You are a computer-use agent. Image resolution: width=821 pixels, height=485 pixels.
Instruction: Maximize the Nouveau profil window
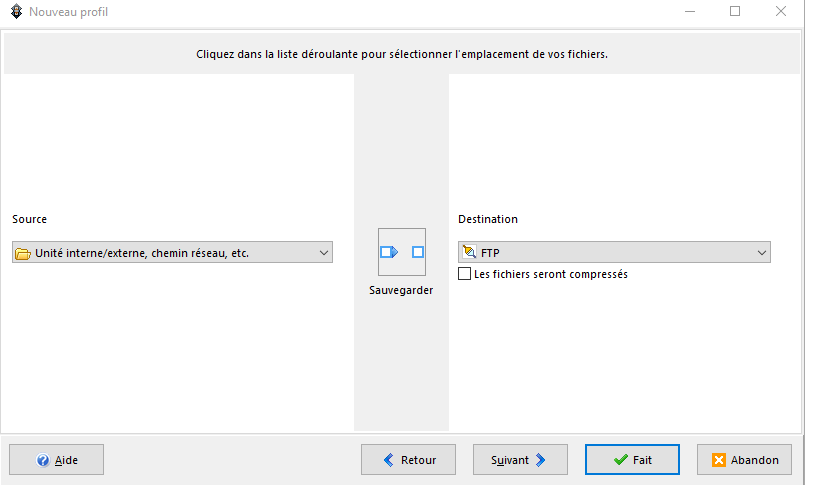[735, 12]
